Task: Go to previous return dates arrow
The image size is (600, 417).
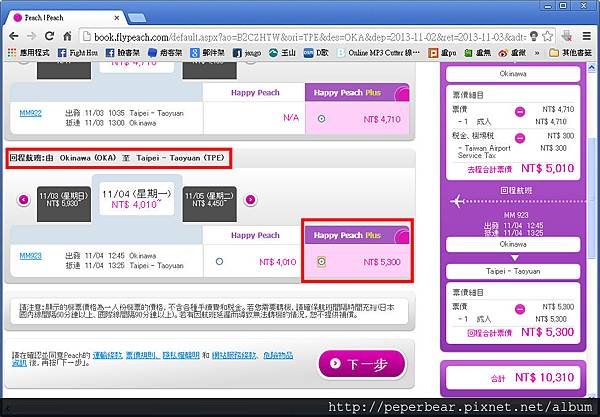Action: click(x=24, y=199)
